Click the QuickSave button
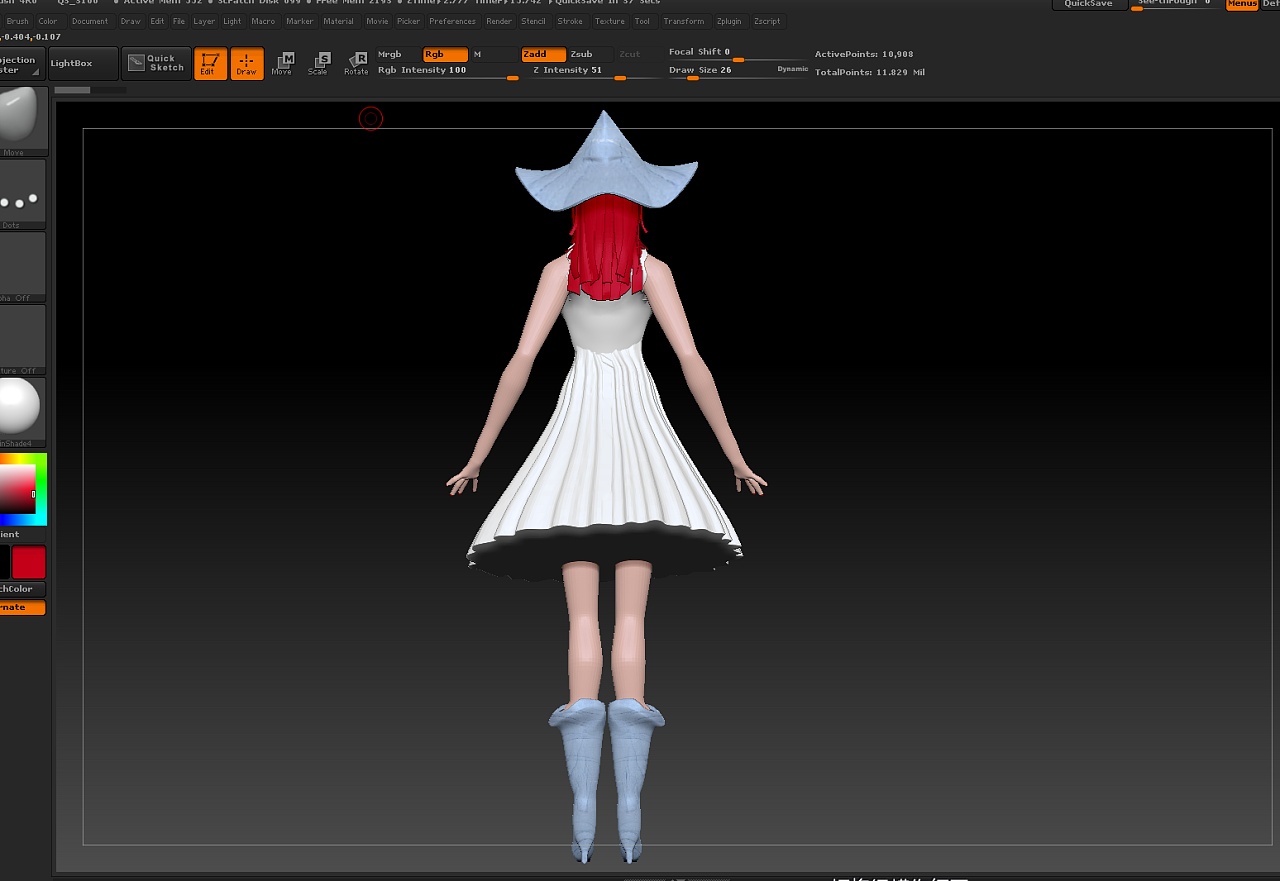The width and height of the screenshot is (1280, 881). point(1088,4)
